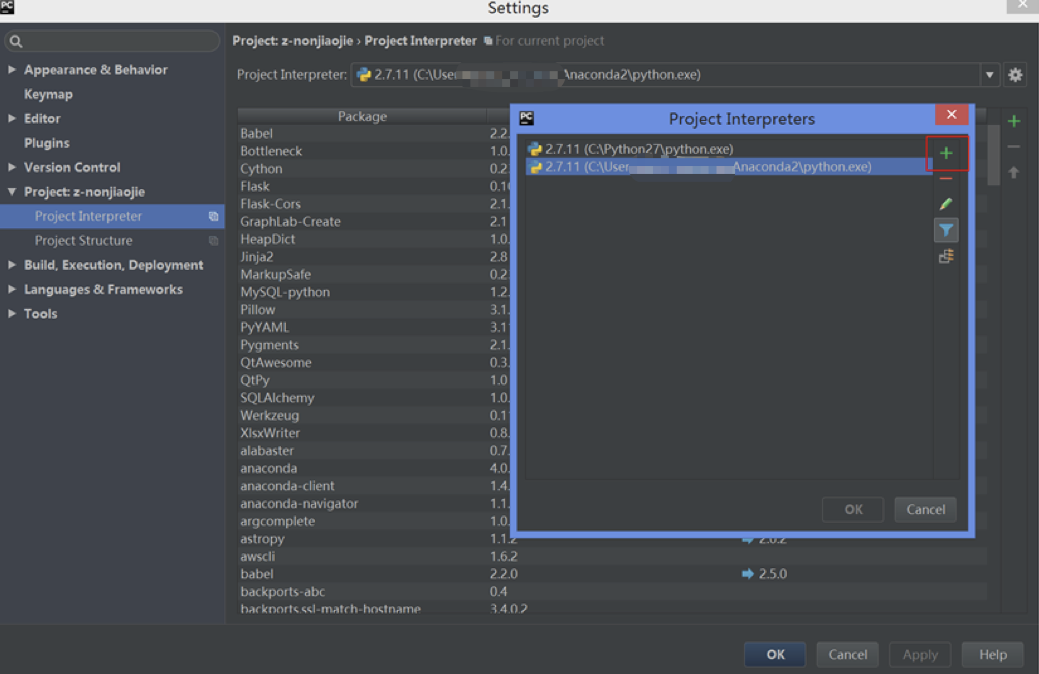This screenshot has height=674, width=1039.
Task: Click Cancel button in Settings window
Action: (848, 655)
